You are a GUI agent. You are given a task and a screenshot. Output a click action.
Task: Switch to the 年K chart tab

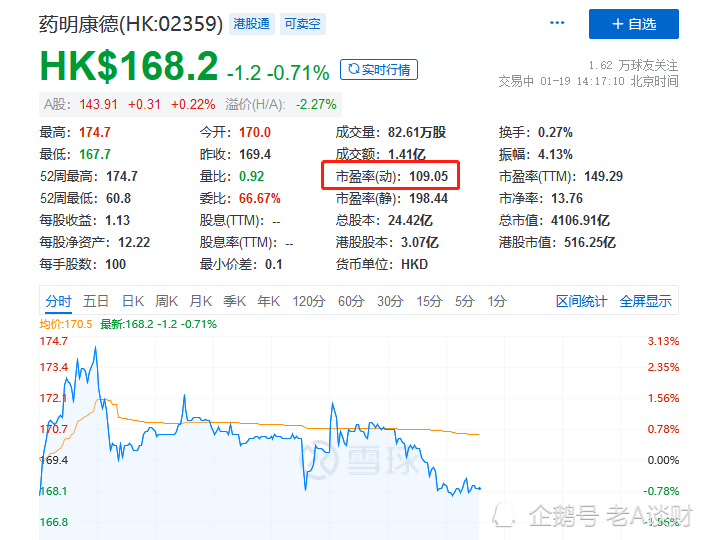[x=269, y=301]
